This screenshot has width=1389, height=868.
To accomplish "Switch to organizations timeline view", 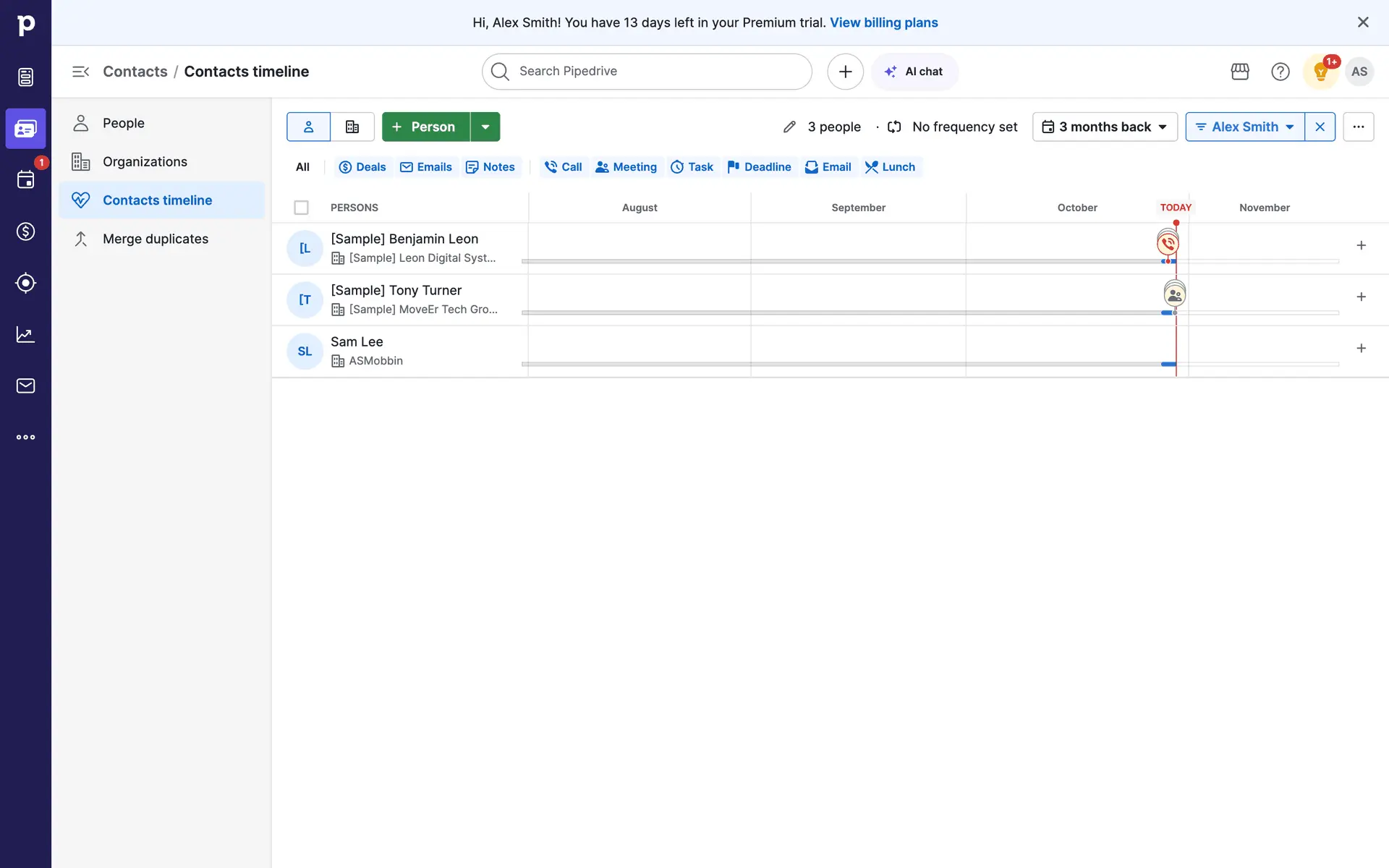I will pyautogui.click(x=352, y=127).
